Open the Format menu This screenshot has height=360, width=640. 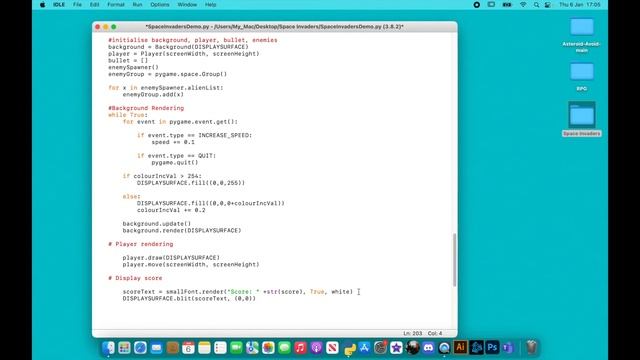pyautogui.click(x=116, y=5)
